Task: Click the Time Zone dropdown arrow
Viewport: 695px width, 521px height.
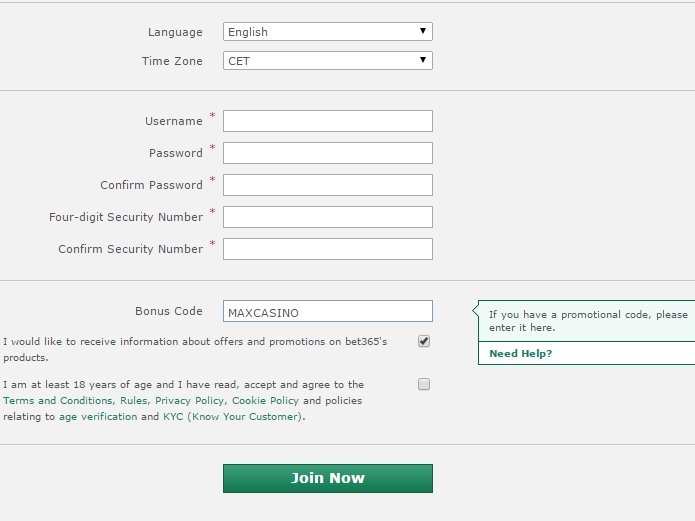Action: tap(424, 61)
